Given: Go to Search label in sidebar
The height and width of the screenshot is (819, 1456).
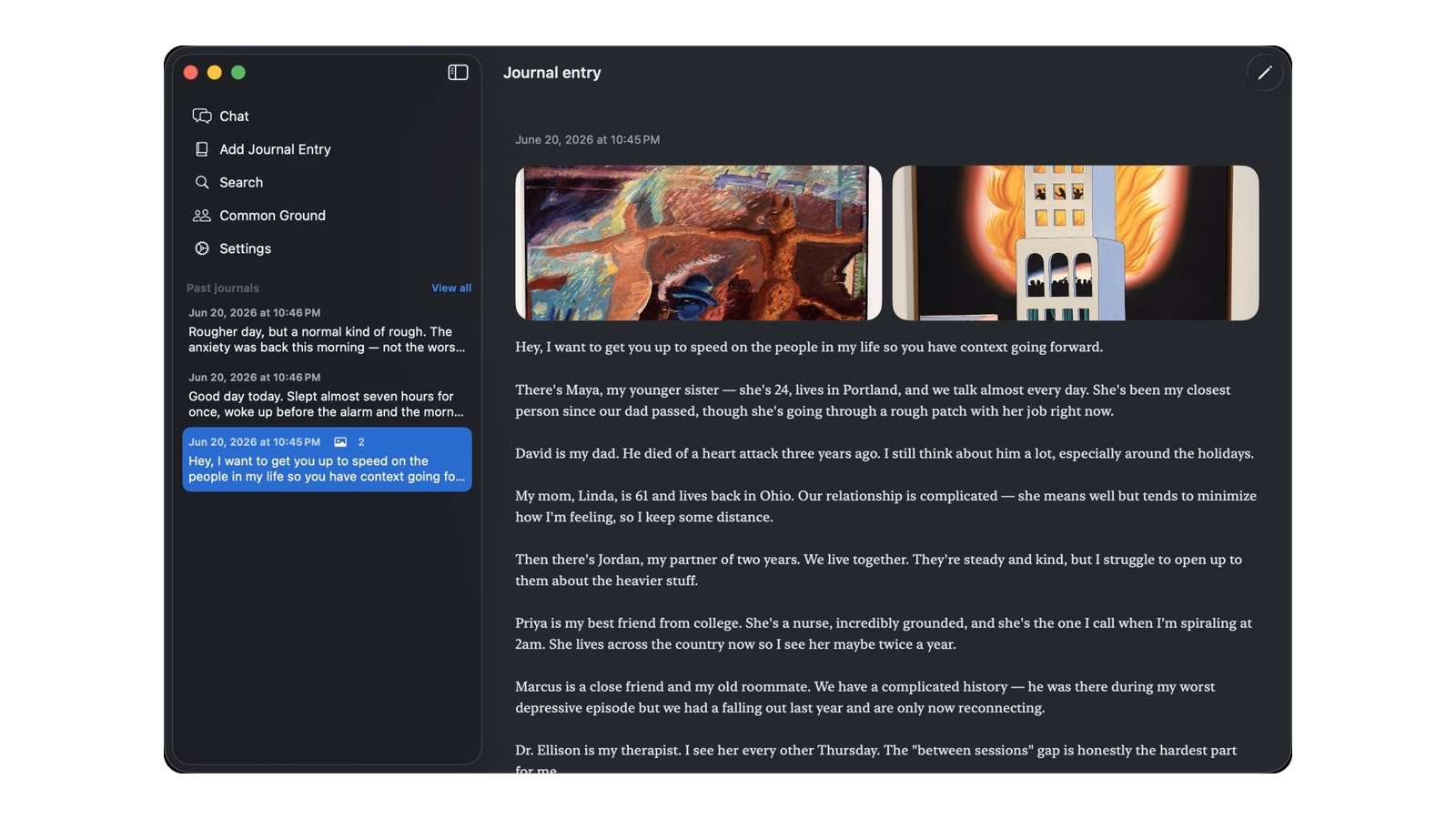Looking at the screenshot, I should [x=241, y=182].
